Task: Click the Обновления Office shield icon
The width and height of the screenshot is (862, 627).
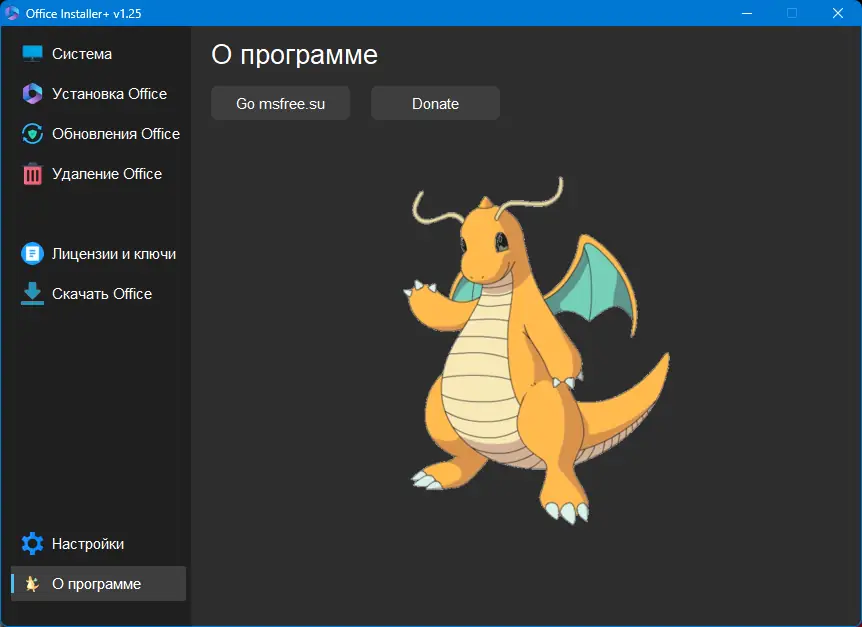Action: [31, 133]
